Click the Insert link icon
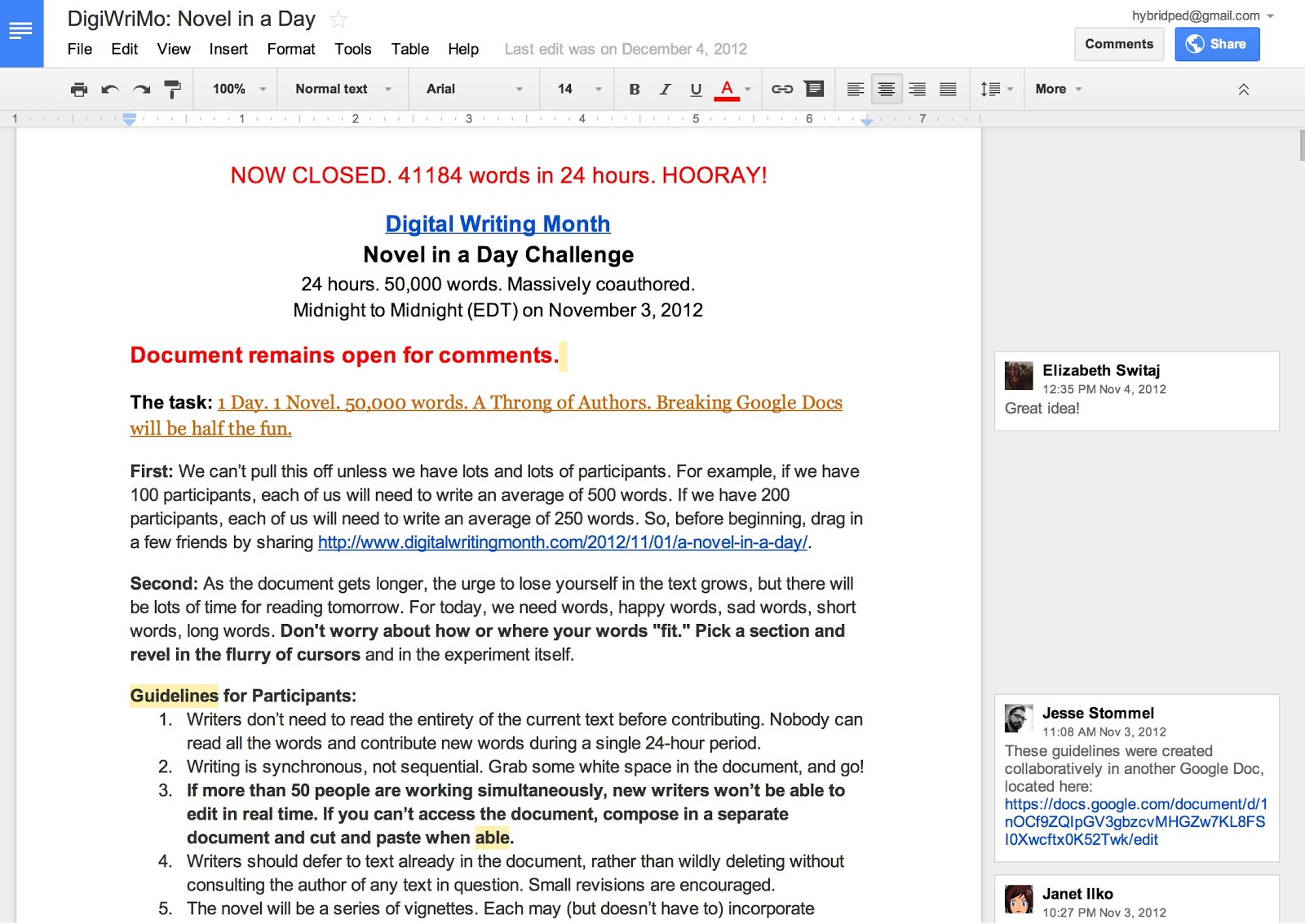The width and height of the screenshot is (1305, 924). point(782,89)
